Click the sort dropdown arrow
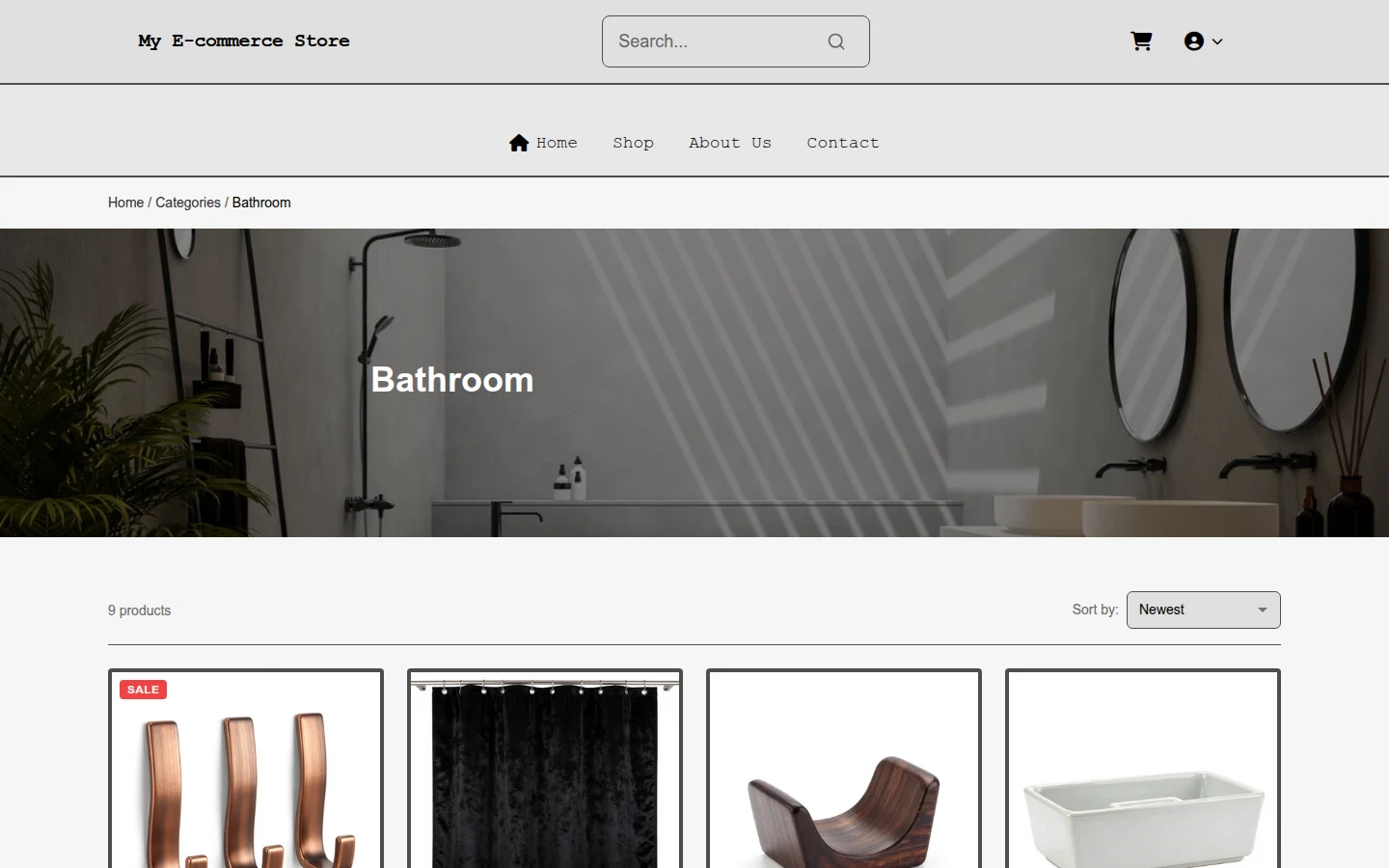The width and height of the screenshot is (1389, 868). click(x=1263, y=610)
